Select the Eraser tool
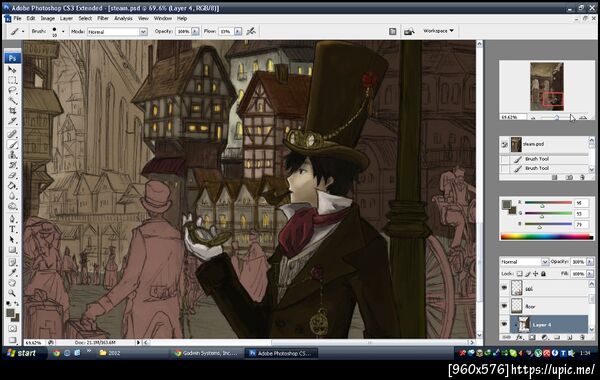Screen dimensions: 600x380 click(12, 176)
